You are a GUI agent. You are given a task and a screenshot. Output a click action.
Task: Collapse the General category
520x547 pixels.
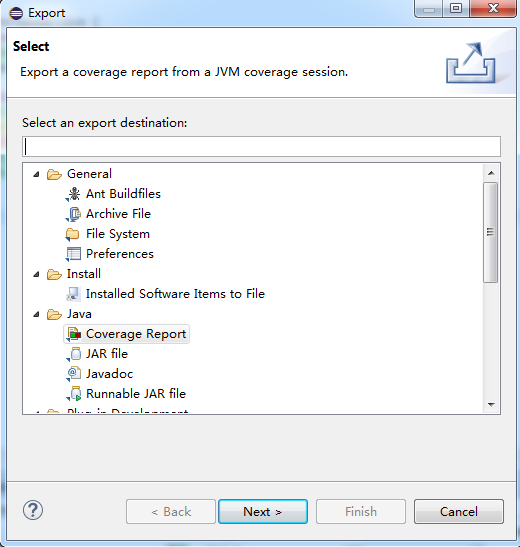[36, 174]
